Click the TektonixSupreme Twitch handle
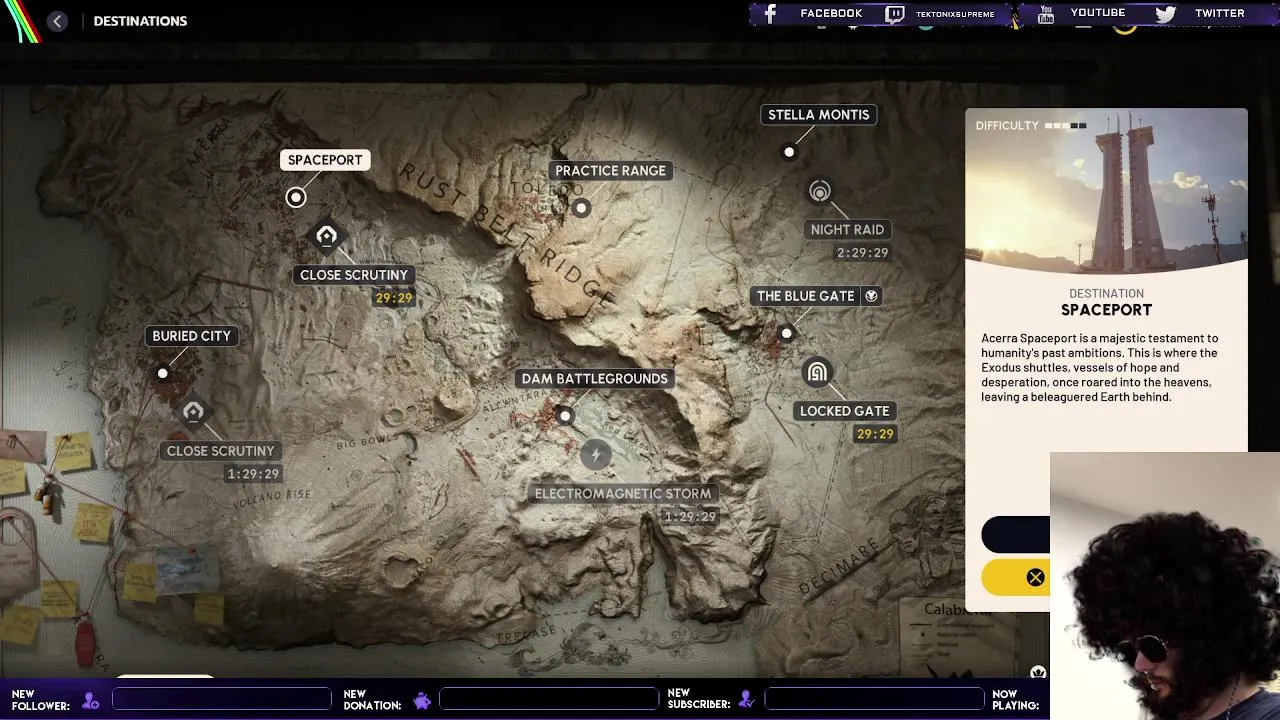The width and height of the screenshot is (1280, 720). point(955,14)
